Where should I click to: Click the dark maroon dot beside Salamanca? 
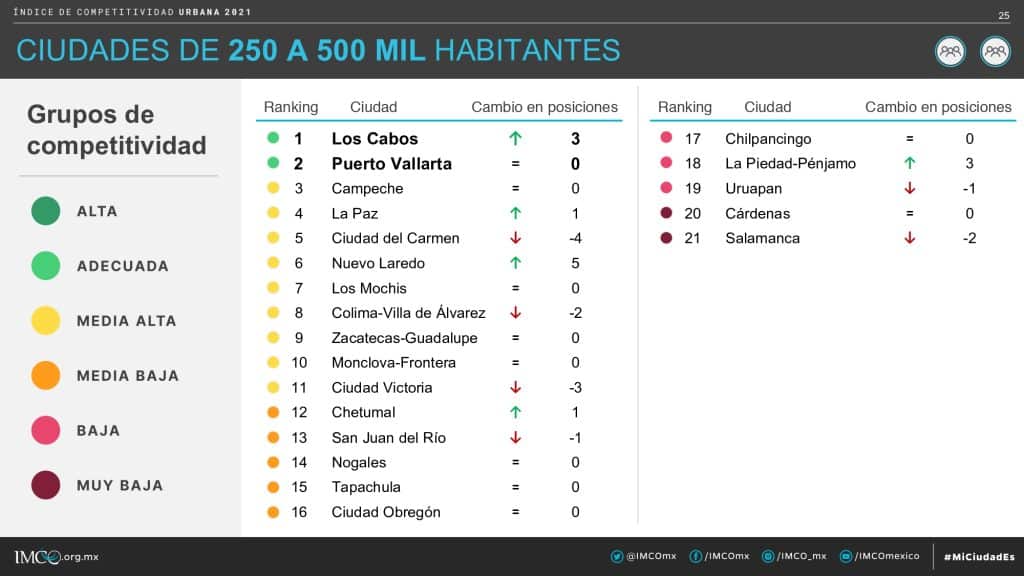[x=666, y=238]
